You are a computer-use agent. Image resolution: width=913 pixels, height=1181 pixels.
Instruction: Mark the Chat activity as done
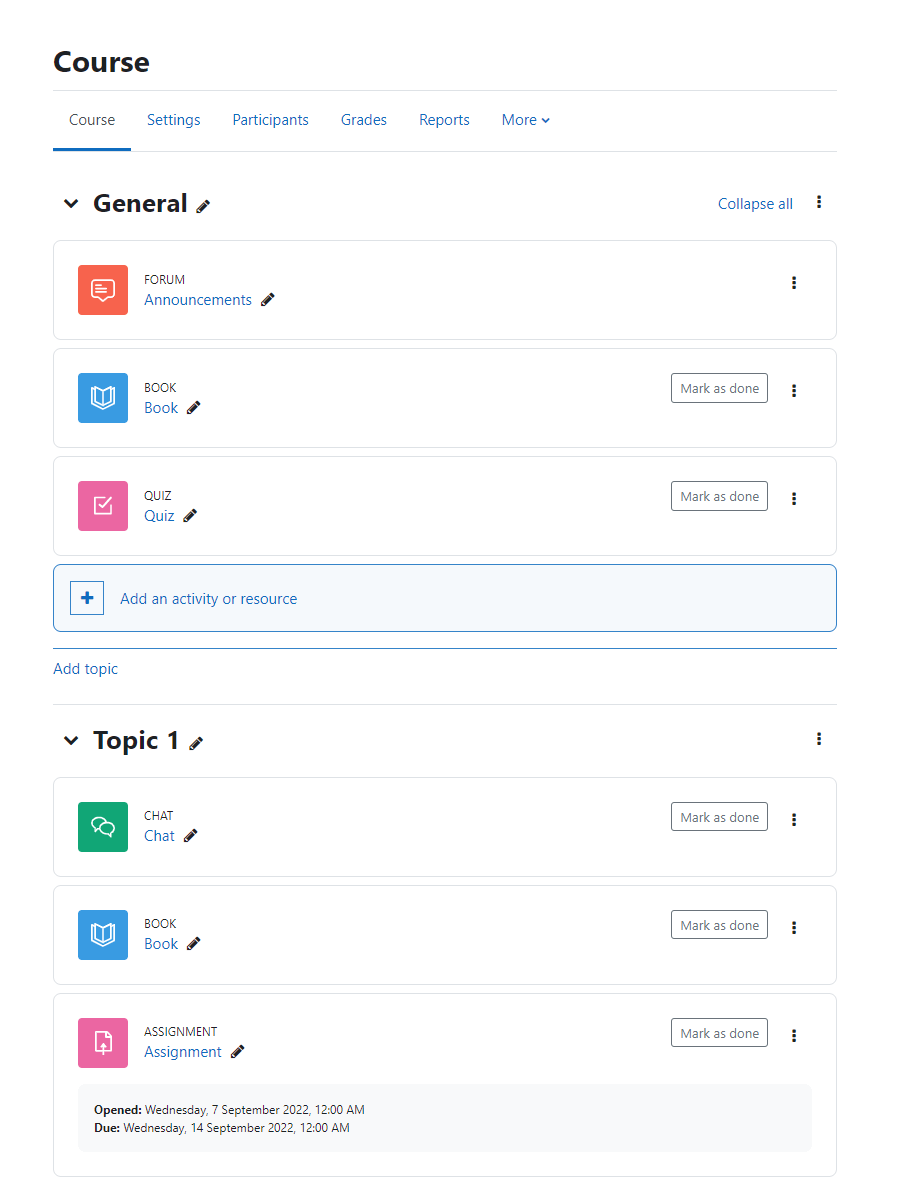719,816
